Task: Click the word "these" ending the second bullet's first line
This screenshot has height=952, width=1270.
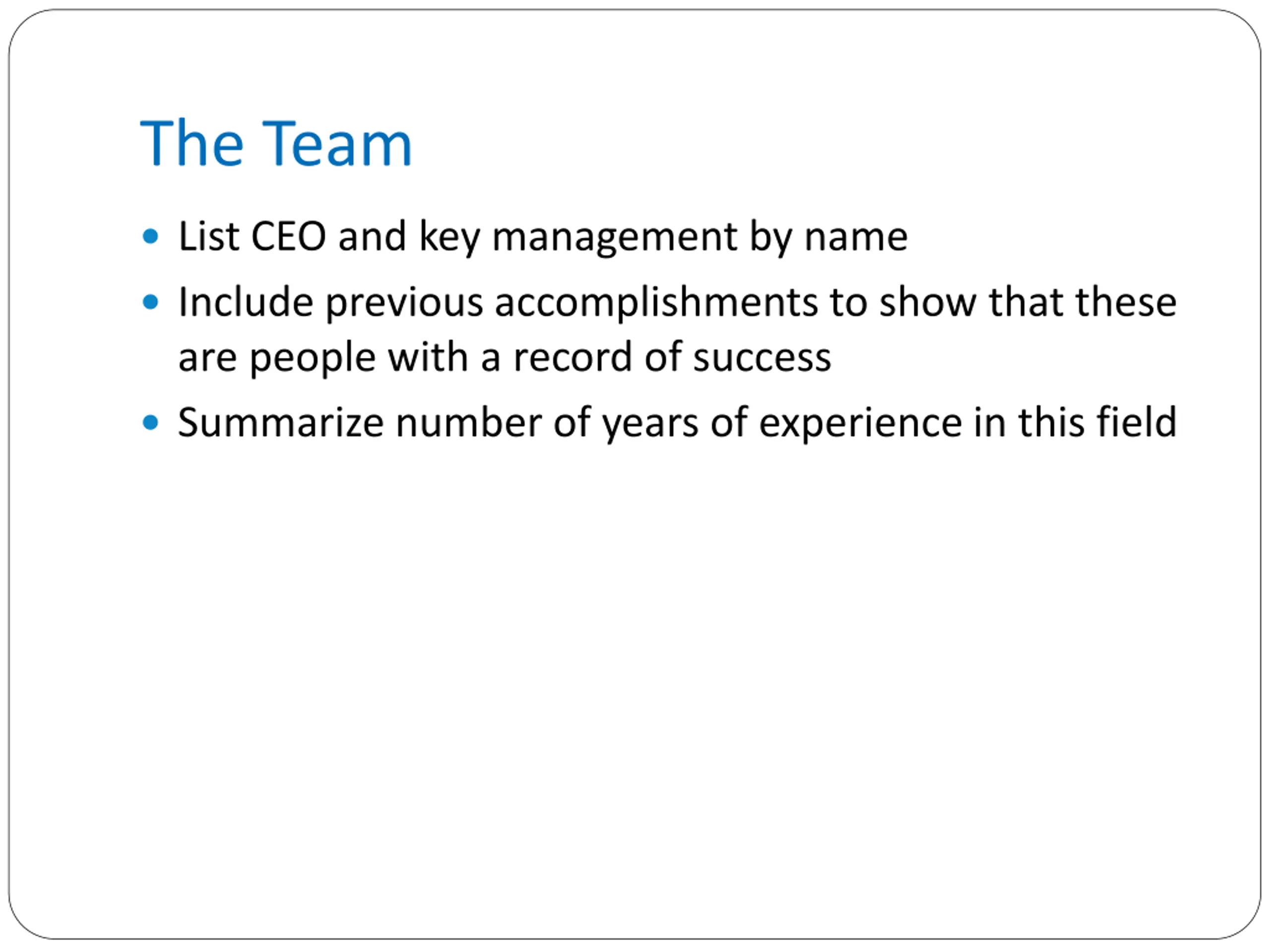Action: point(1126,302)
